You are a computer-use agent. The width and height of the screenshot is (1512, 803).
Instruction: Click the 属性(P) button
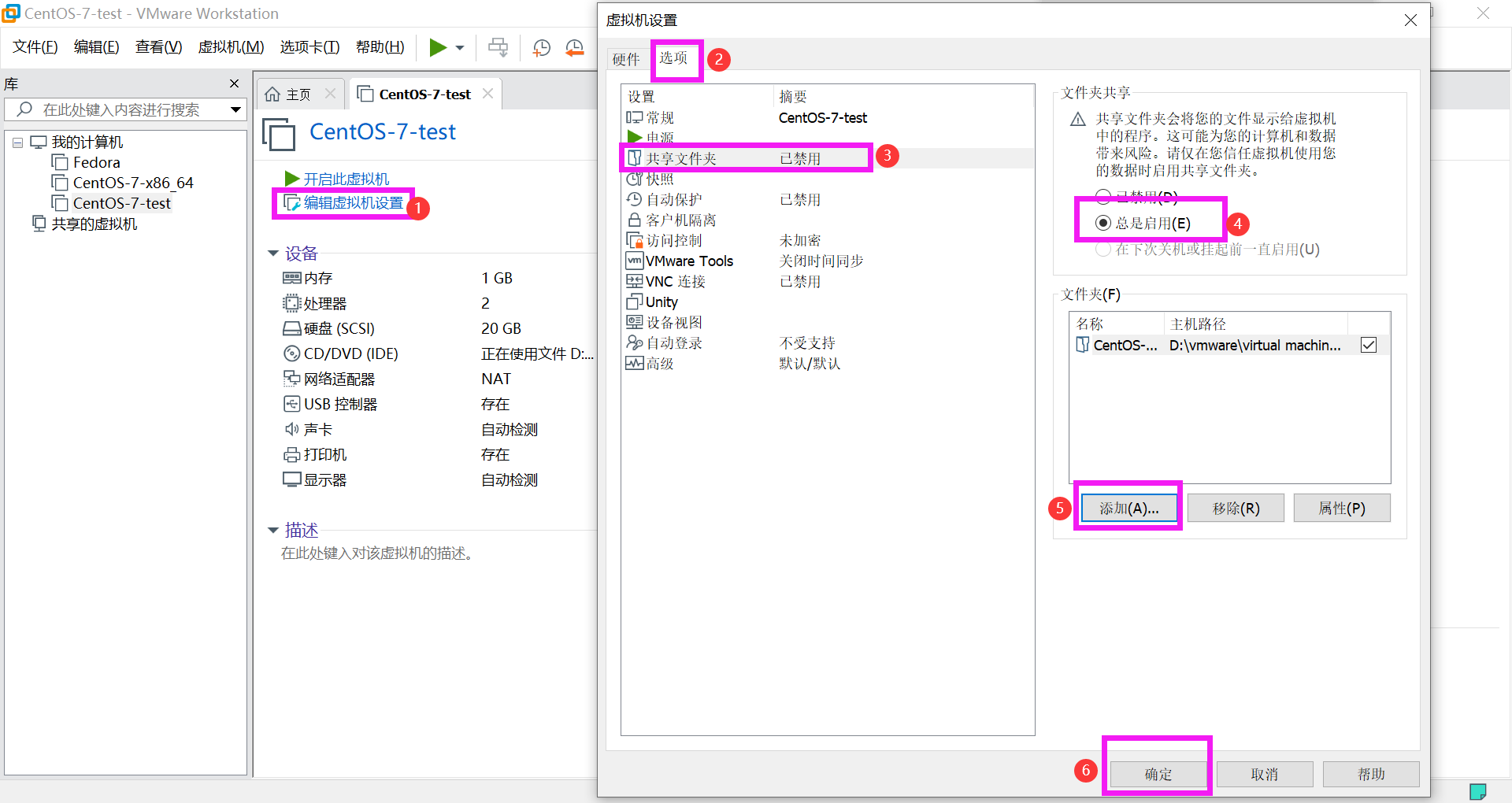pos(1342,509)
